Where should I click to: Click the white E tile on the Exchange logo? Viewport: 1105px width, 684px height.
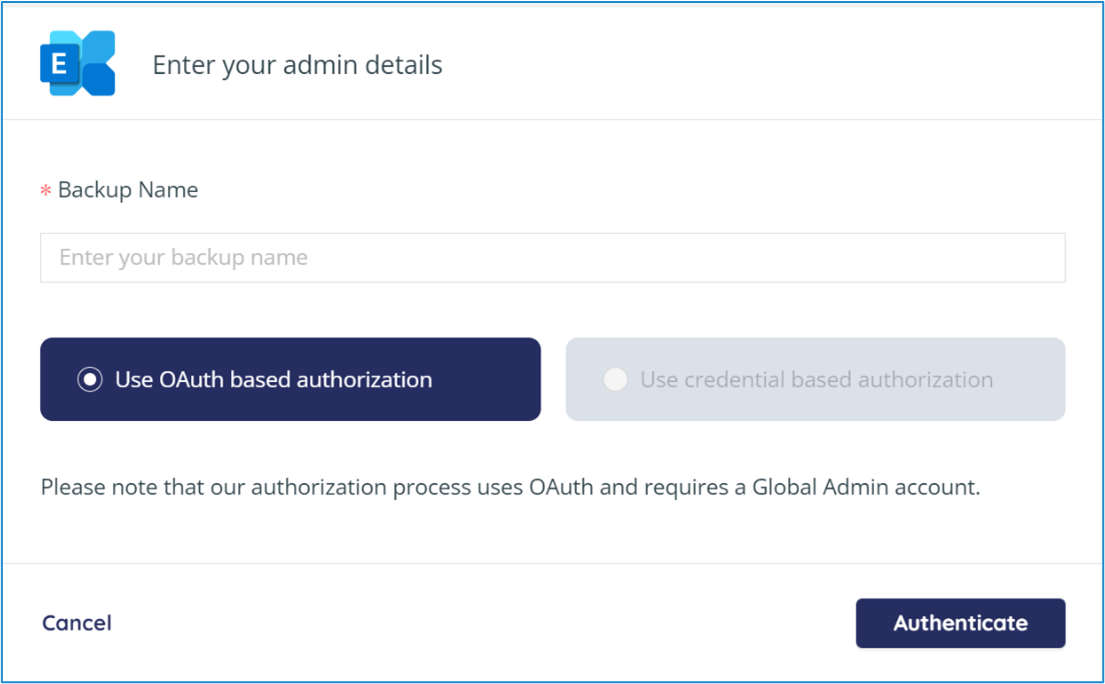[59, 64]
